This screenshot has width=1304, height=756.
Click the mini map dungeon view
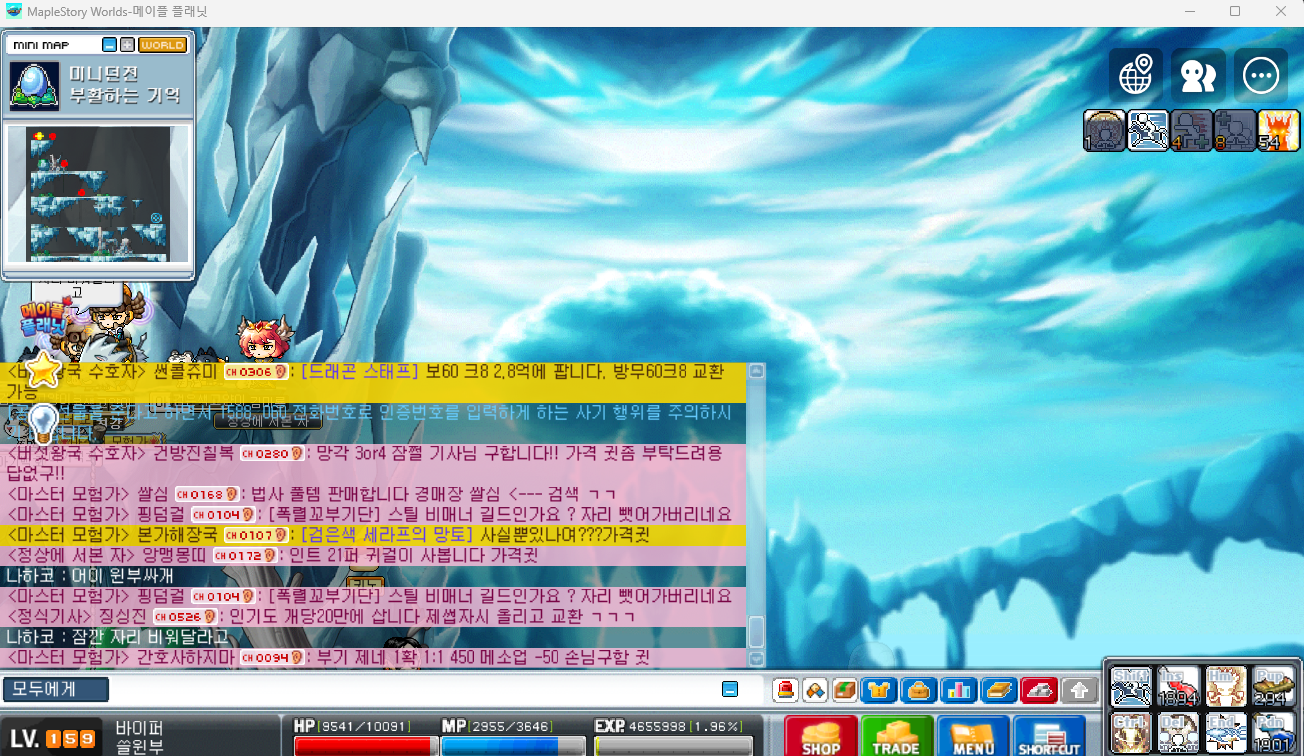pos(99,194)
